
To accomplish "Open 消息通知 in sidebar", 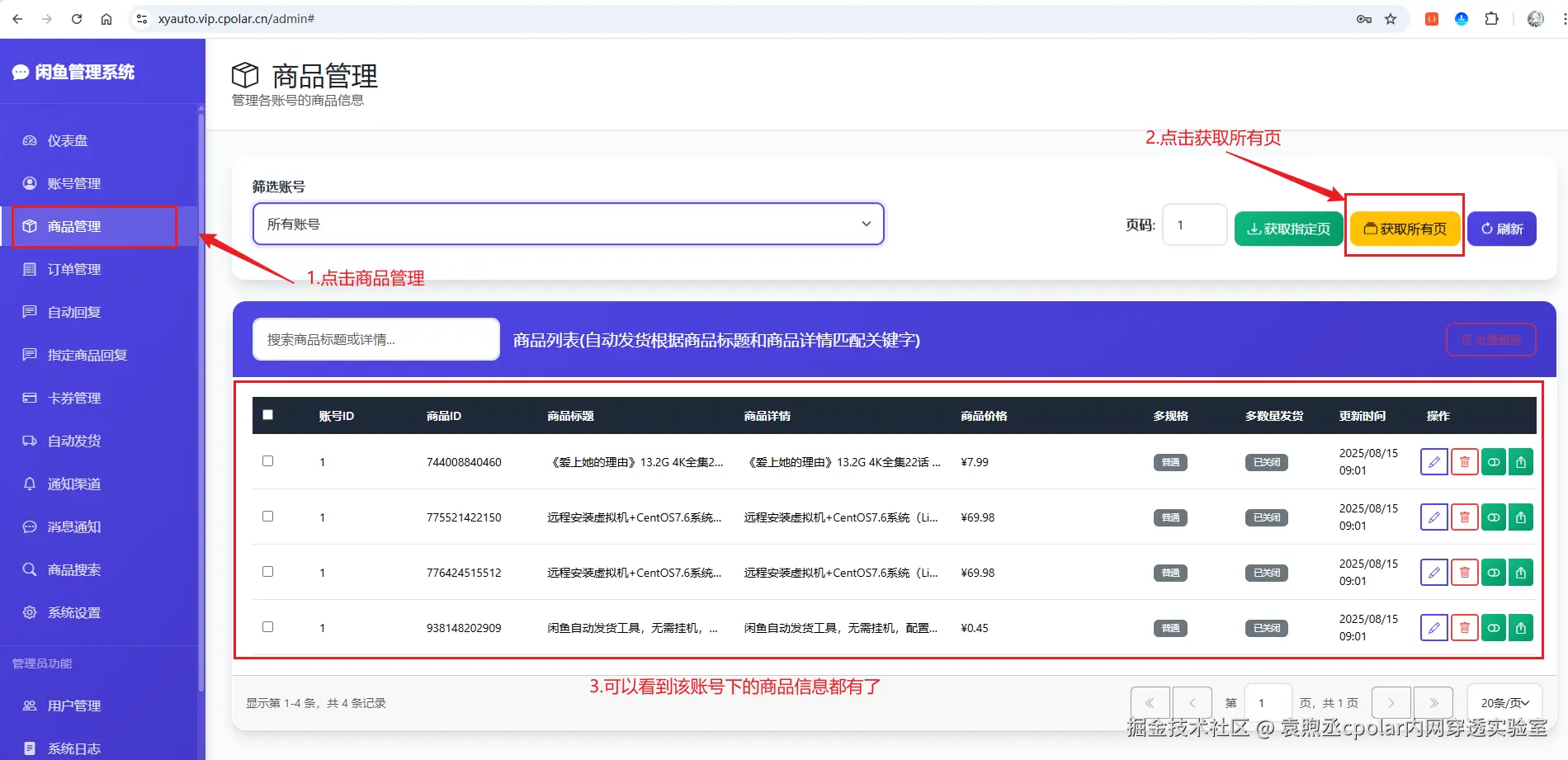I will coord(99,526).
